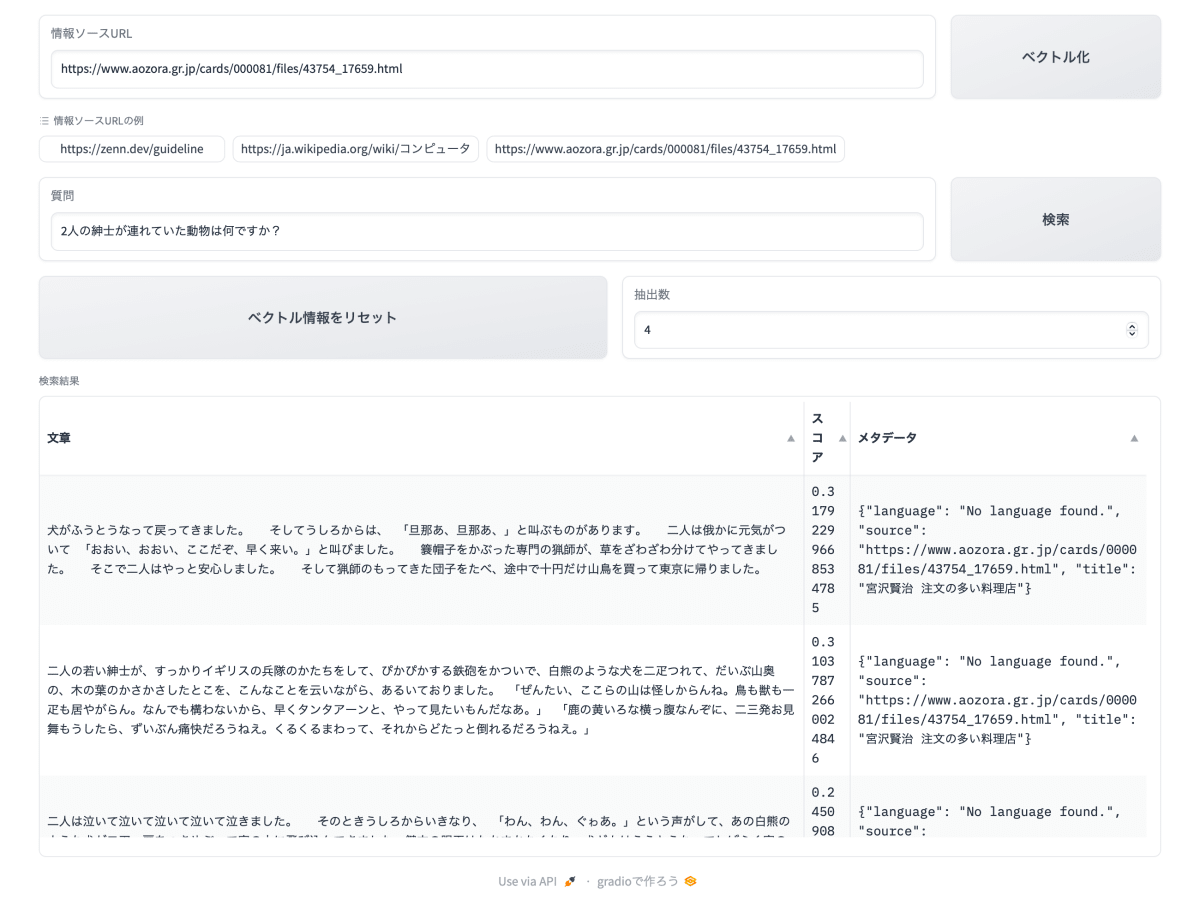
Task: Reset vectors with ベクトル情報をリセット button
Action: pyautogui.click(x=323, y=317)
